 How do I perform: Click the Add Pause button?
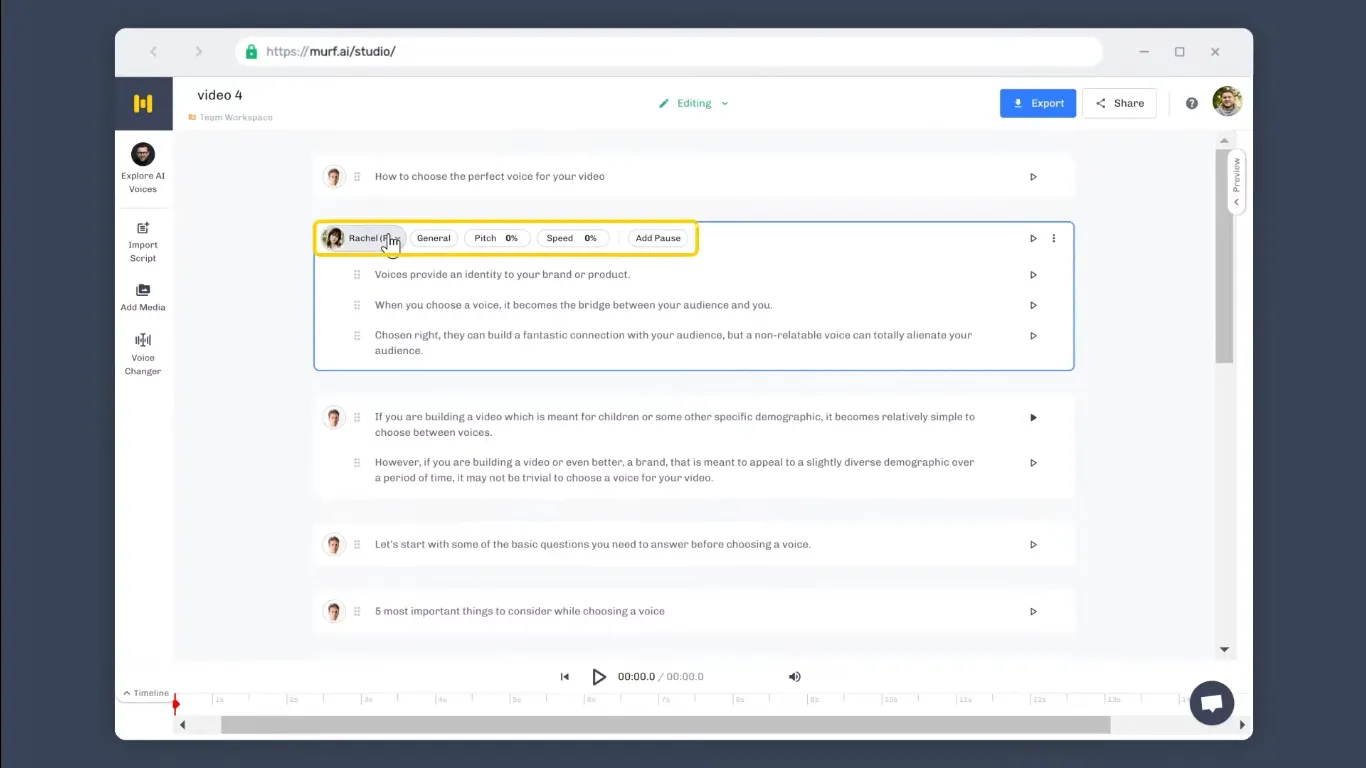coord(658,238)
